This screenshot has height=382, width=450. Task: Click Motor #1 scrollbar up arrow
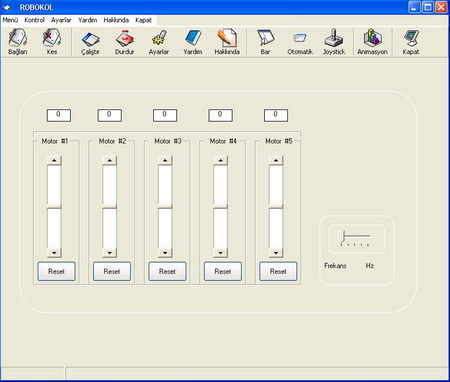54,160
